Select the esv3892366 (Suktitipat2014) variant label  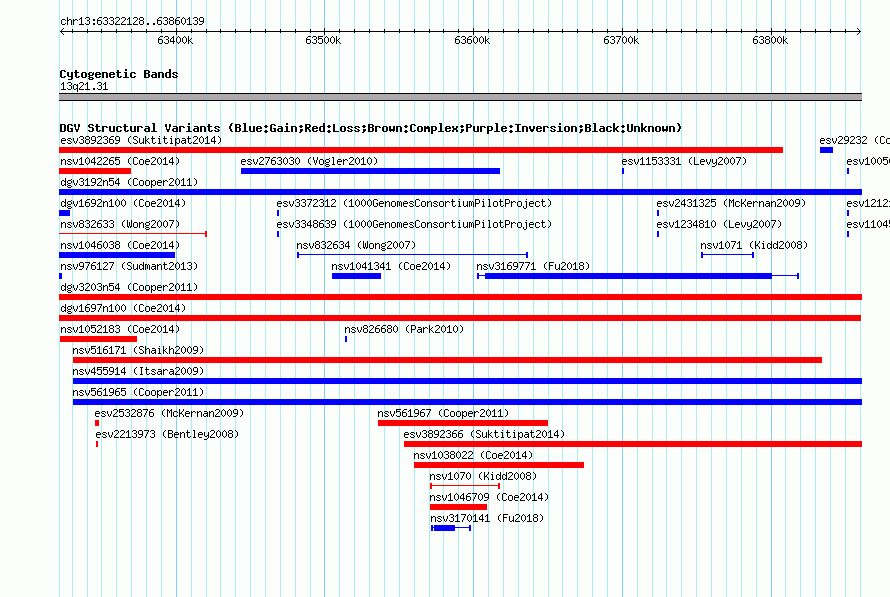pos(484,434)
